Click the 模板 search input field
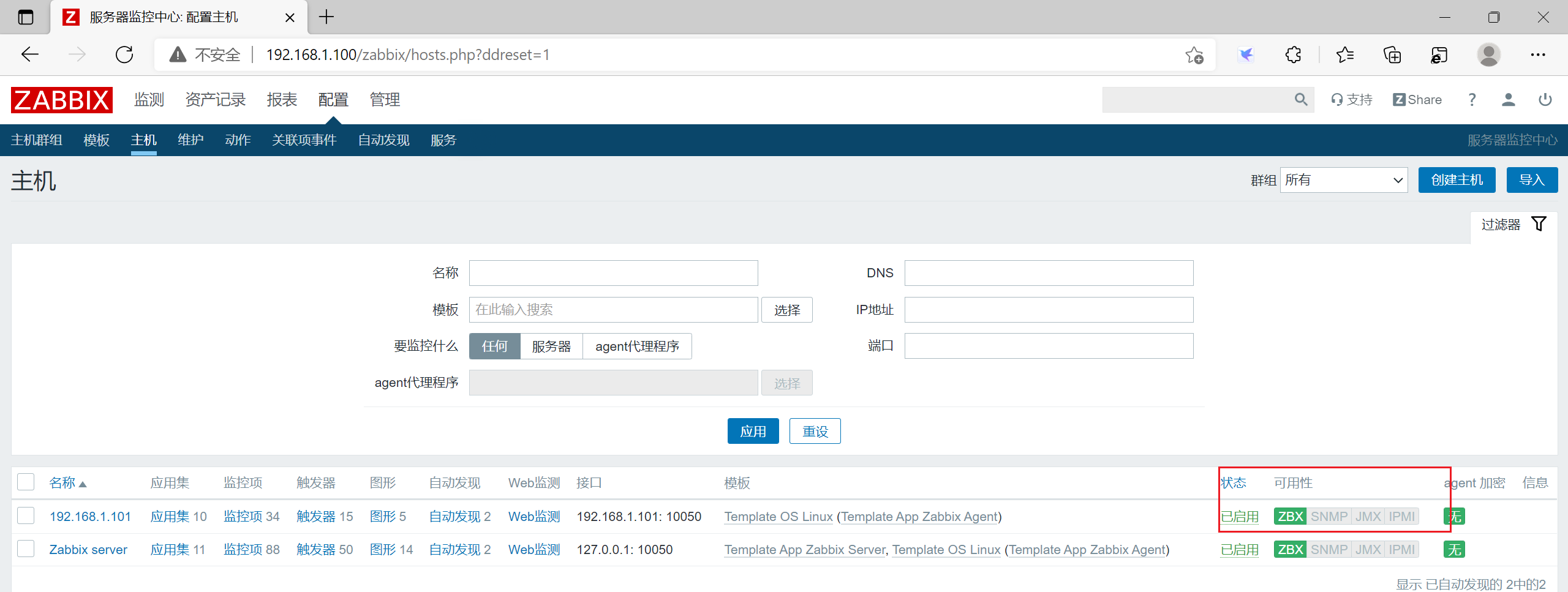 [x=613, y=310]
